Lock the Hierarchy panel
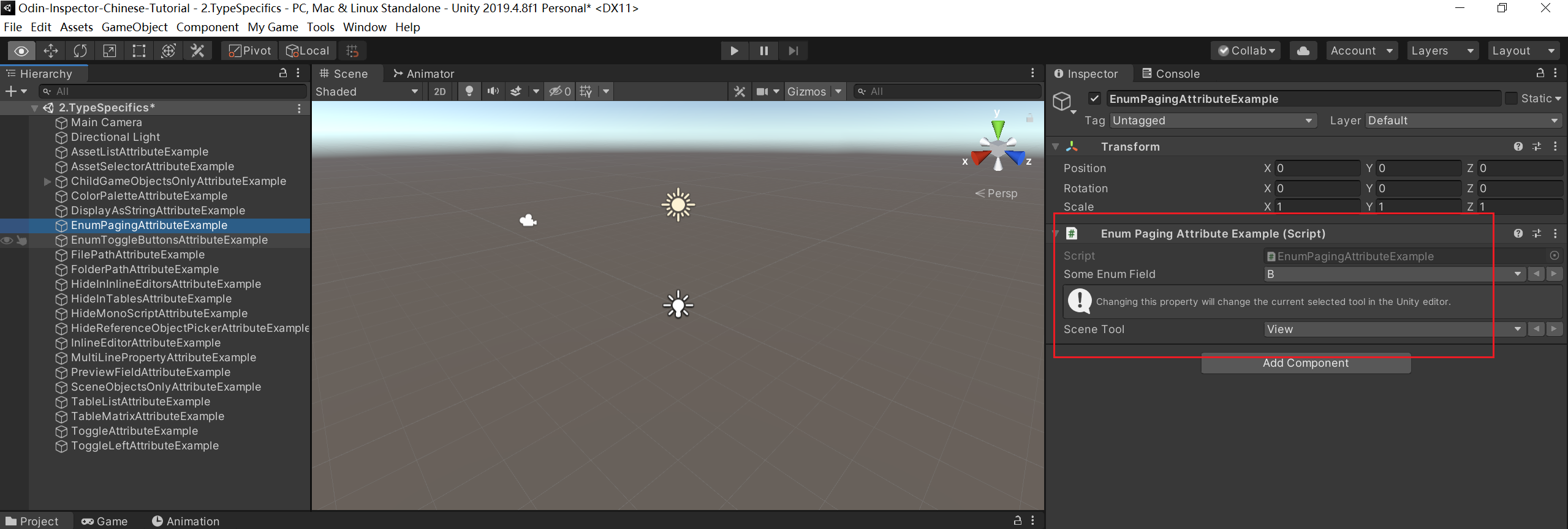Viewport: 1568px width, 529px height. [283, 73]
